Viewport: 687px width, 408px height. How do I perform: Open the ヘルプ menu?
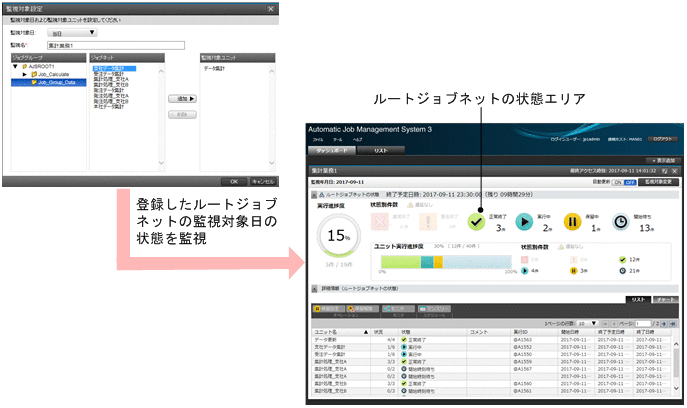(x=358, y=140)
